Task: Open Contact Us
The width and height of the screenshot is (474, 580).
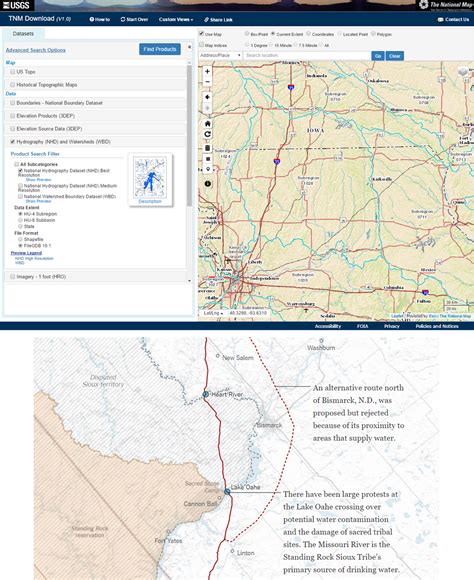Action: pyautogui.click(x=453, y=19)
